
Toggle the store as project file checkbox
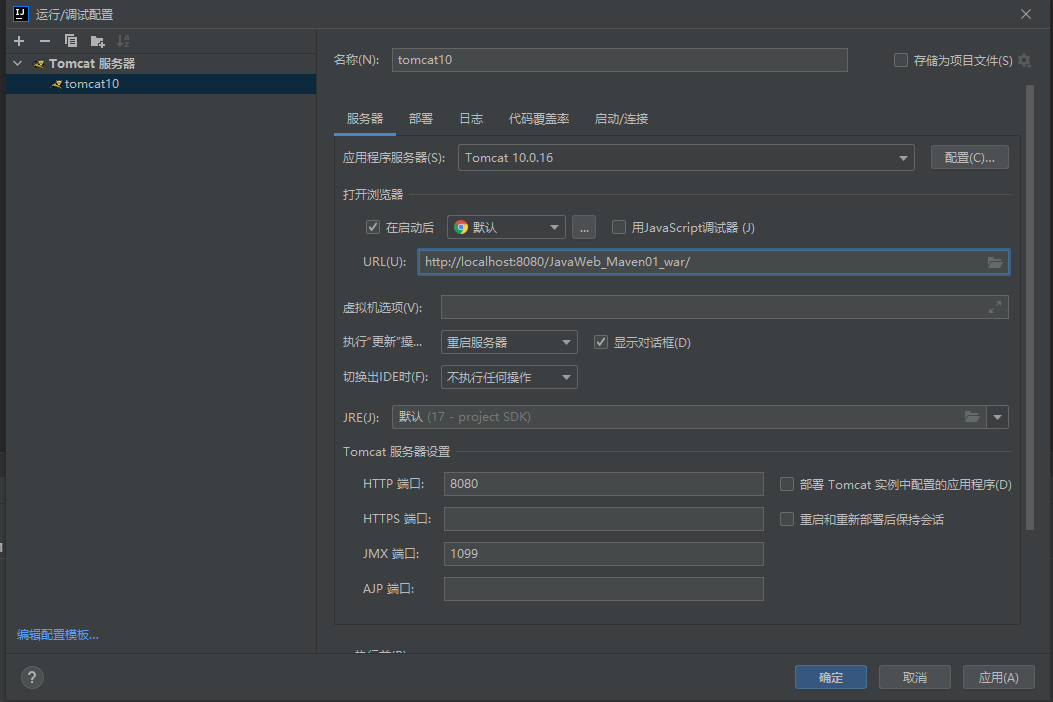click(x=901, y=60)
